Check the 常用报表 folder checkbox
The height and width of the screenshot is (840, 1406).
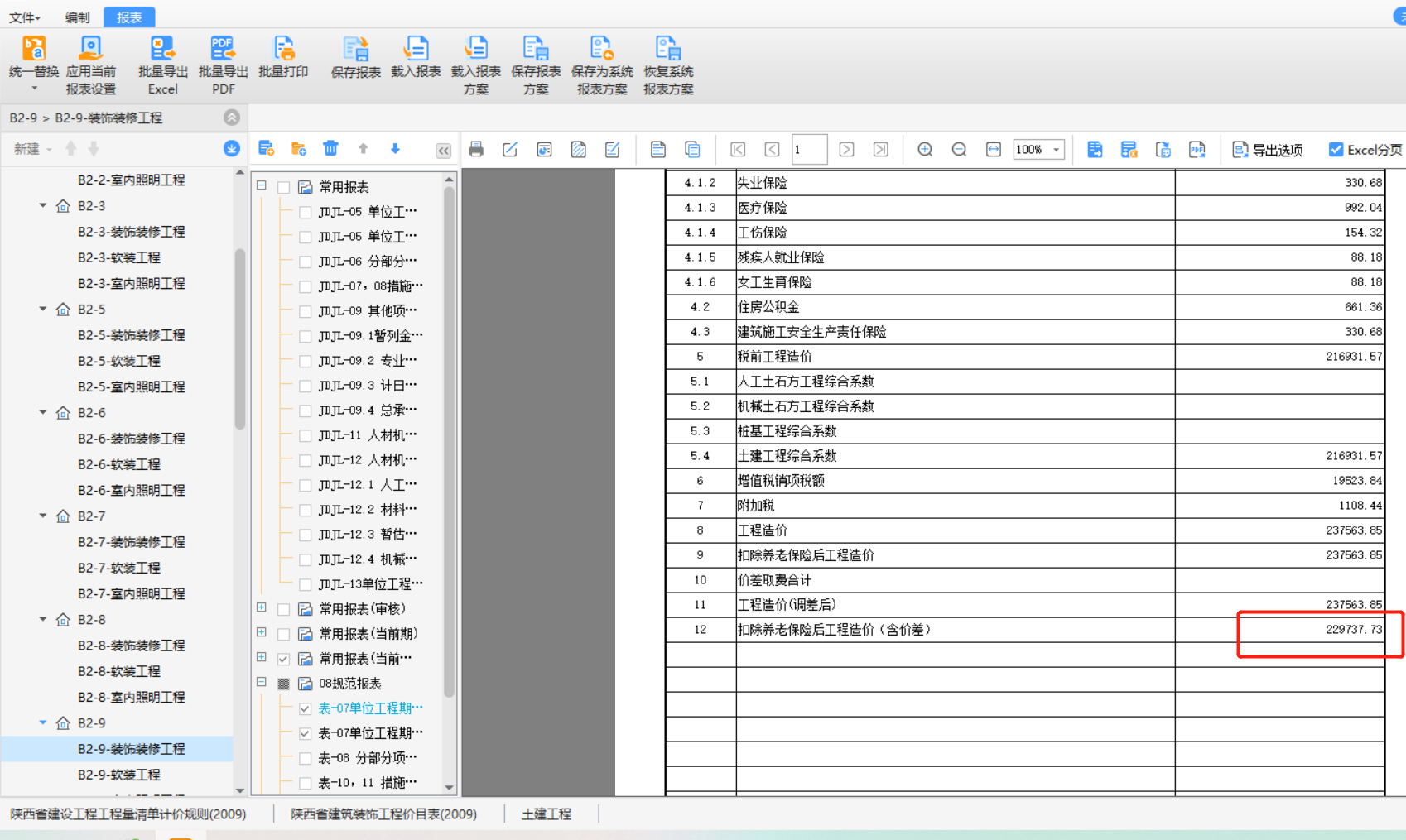(x=284, y=187)
